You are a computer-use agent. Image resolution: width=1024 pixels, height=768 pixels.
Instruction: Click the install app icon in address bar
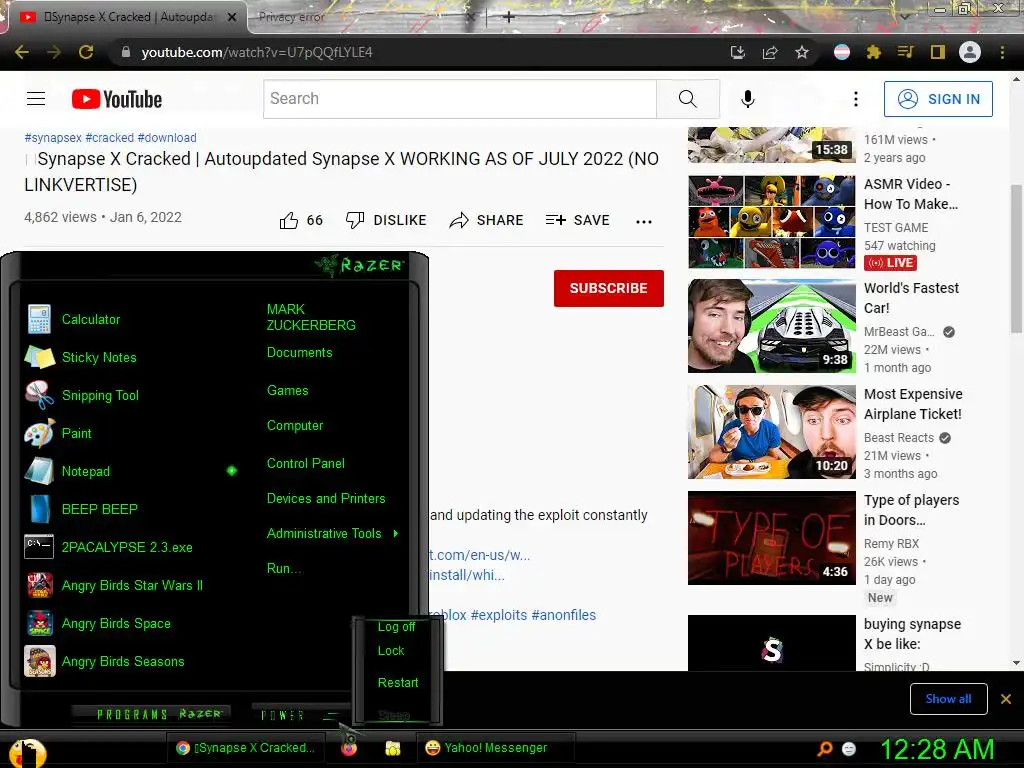click(738, 52)
